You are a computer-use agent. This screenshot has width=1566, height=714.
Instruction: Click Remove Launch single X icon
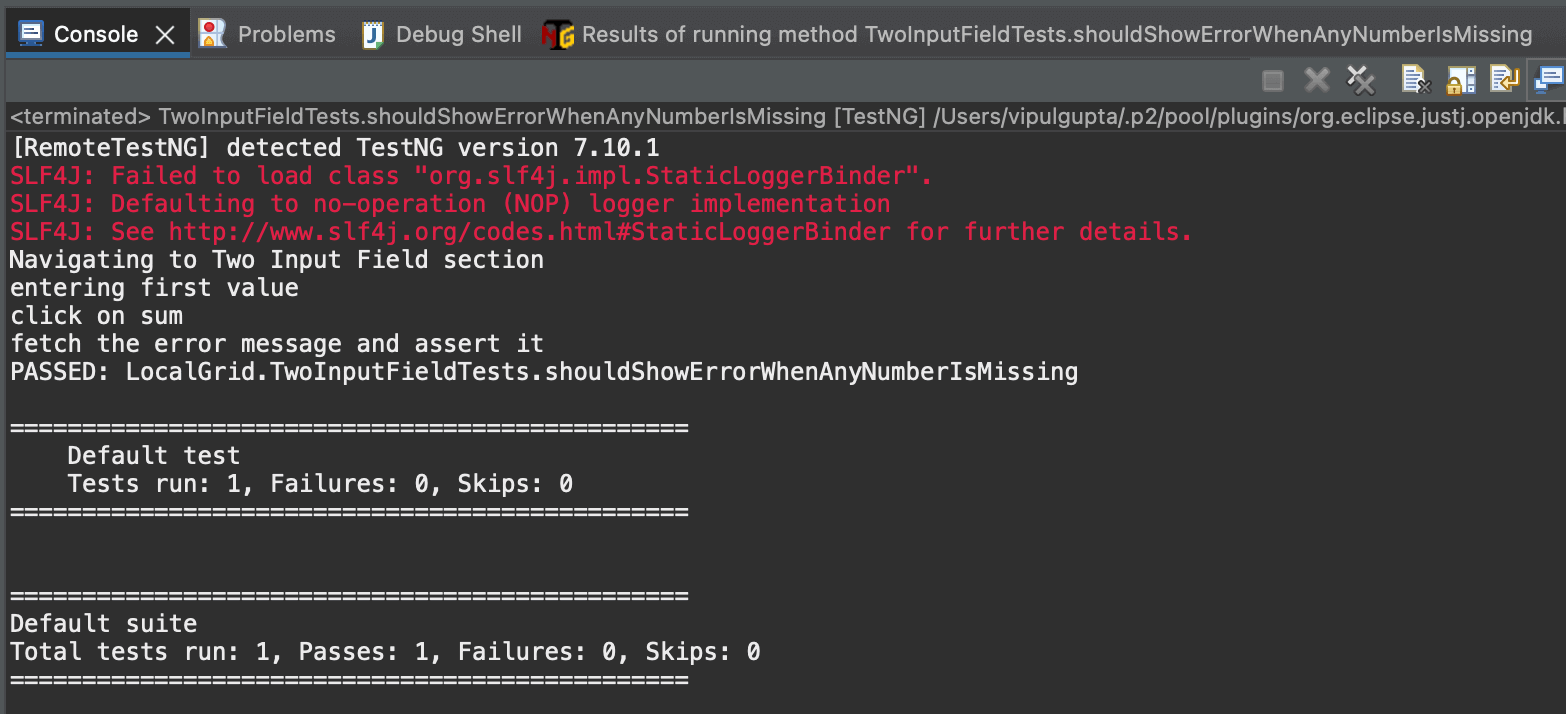coord(1317,80)
